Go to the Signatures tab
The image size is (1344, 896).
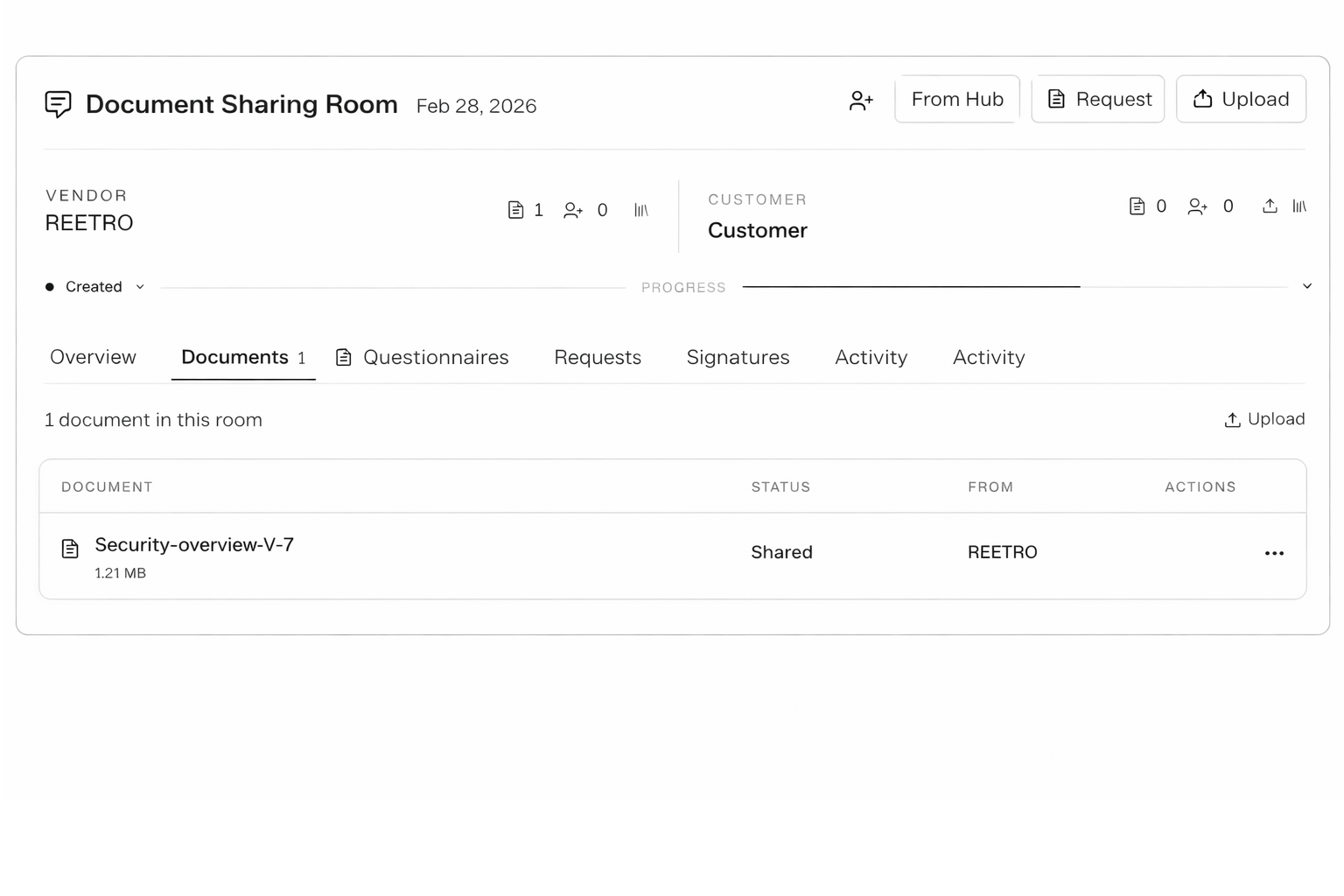pos(738,357)
